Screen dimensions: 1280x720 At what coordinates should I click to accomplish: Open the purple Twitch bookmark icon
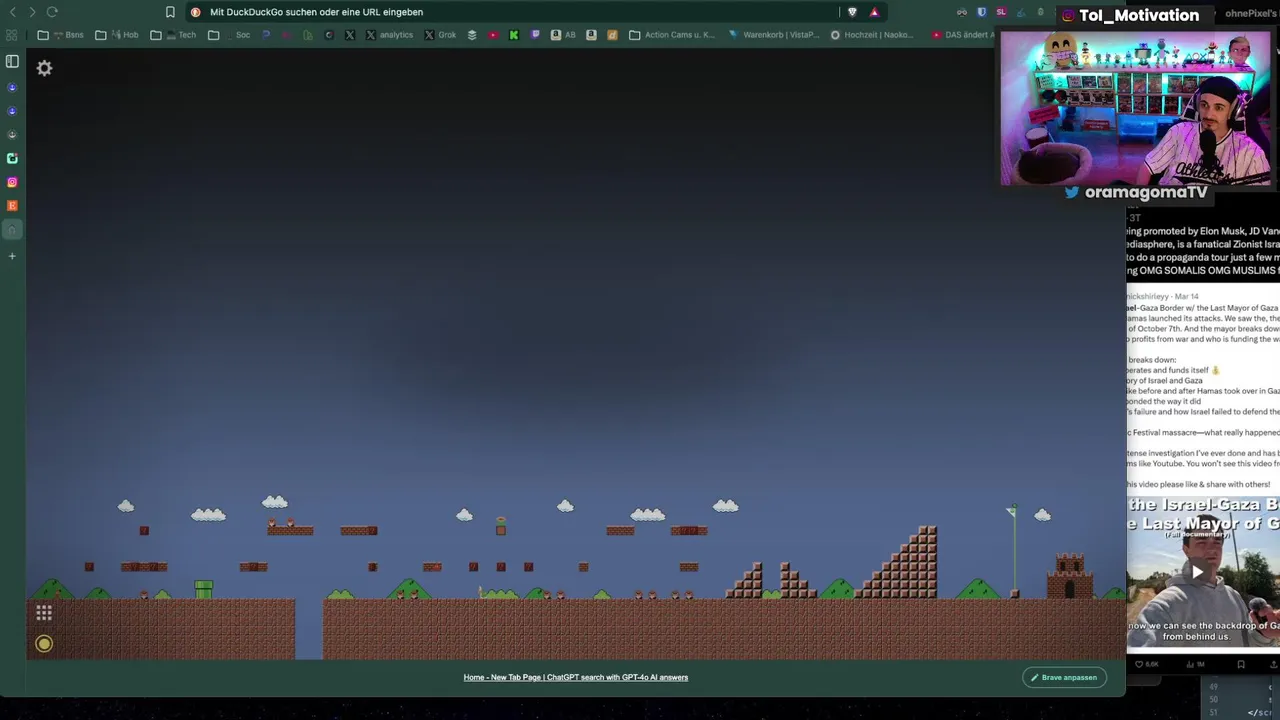pyautogui.click(x=535, y=35)
